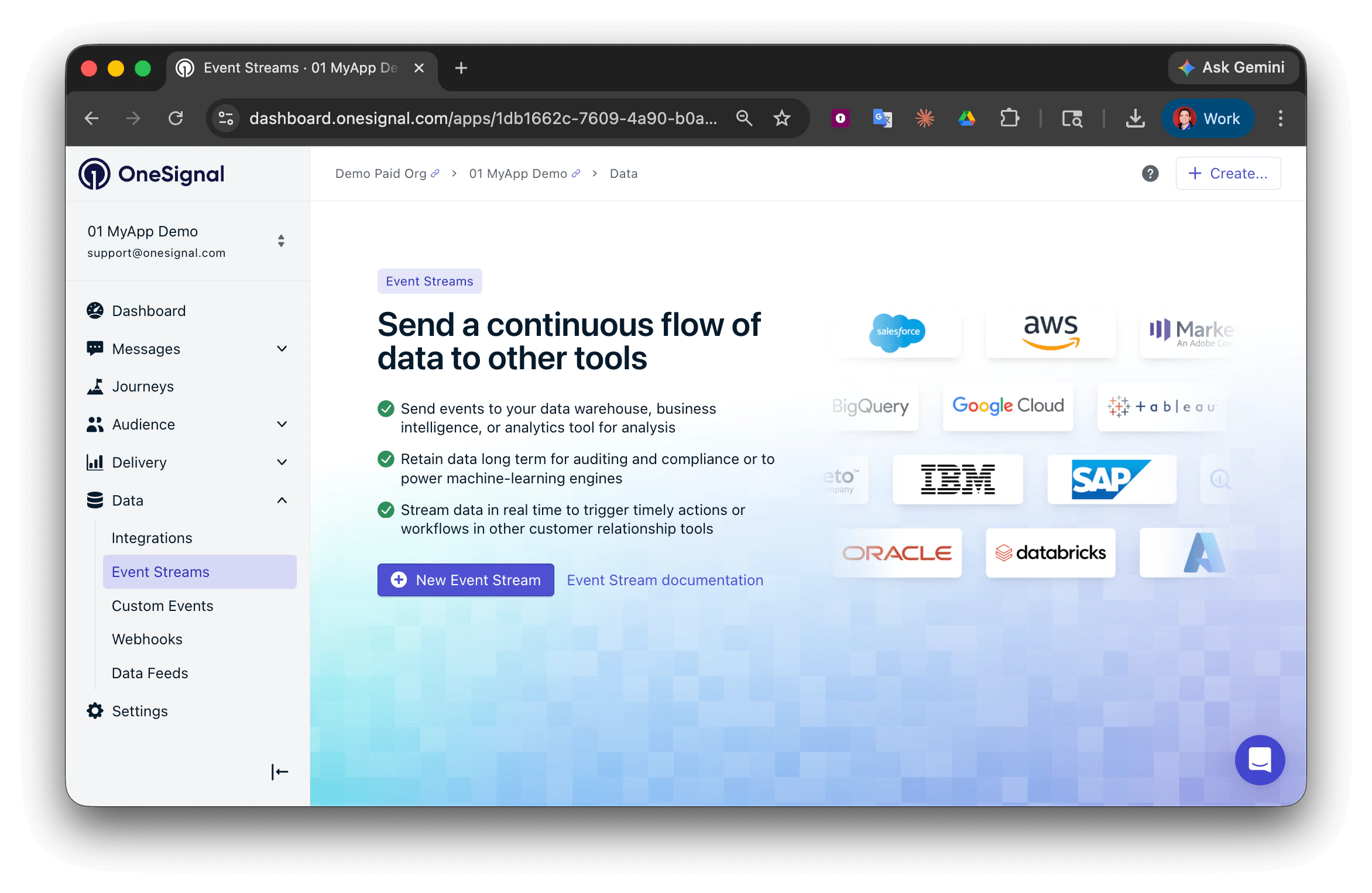Image resolution: width=1372 pixels, height=893 pixels.
Task: Click the Create... button
Action: coord(1228,174)
